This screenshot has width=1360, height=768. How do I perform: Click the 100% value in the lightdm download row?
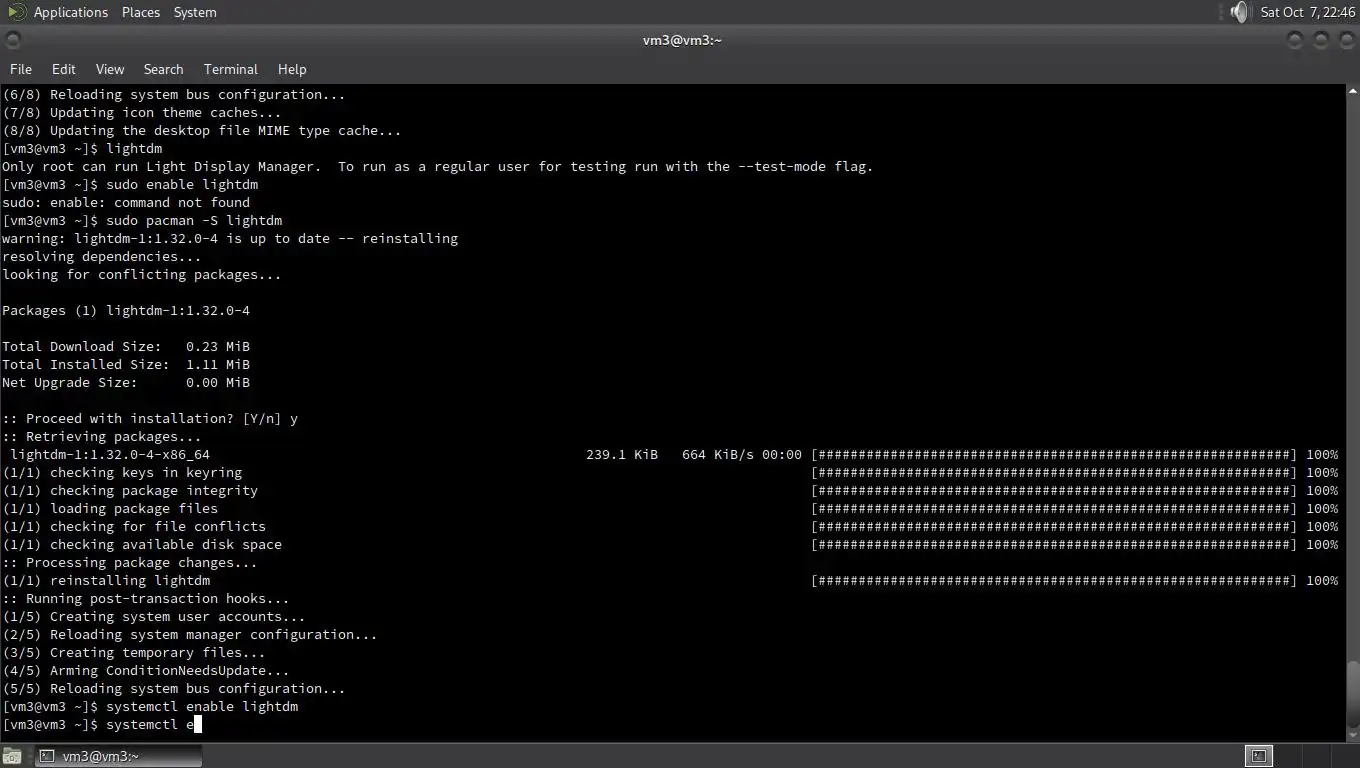1322,454
